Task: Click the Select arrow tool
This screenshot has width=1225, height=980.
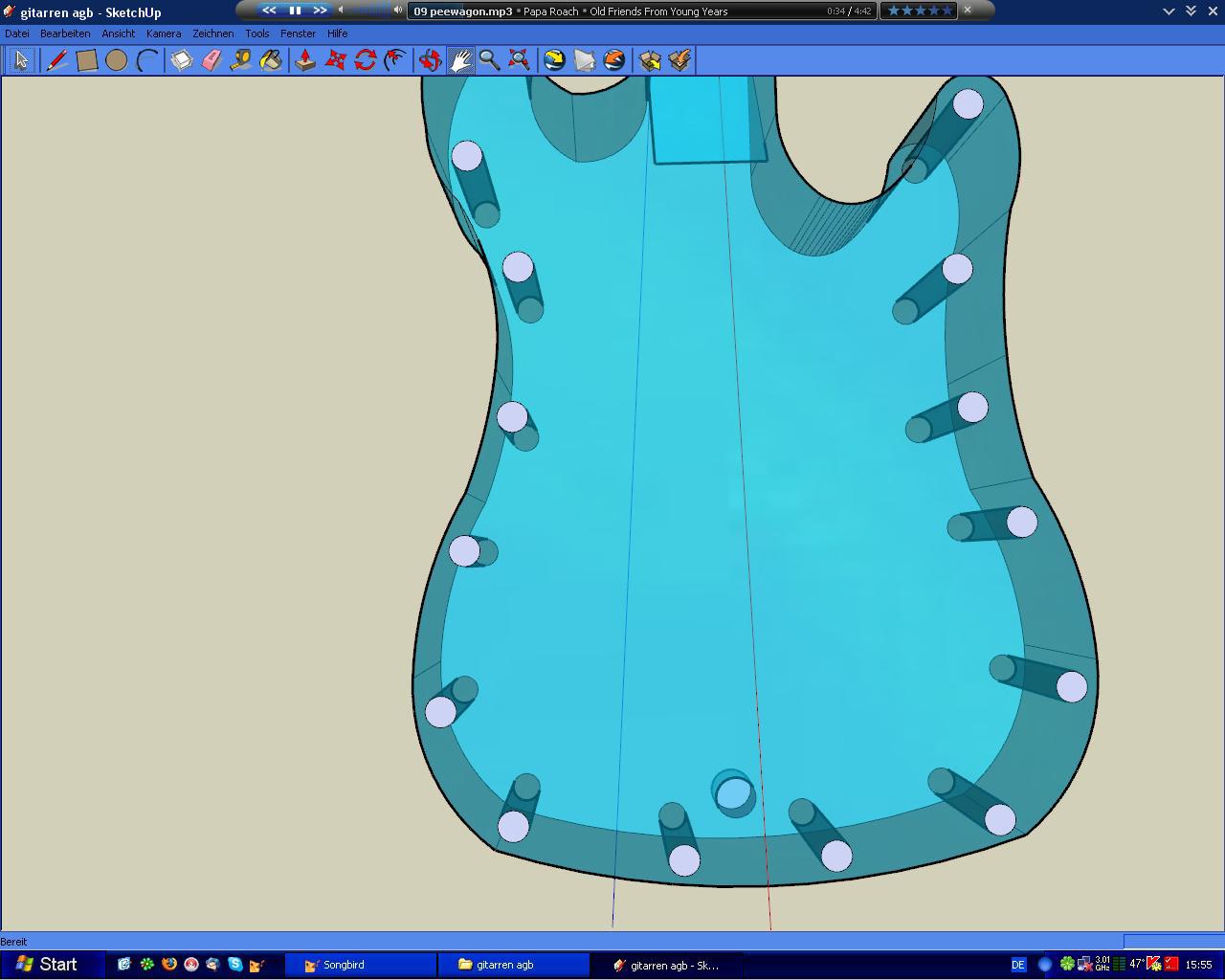Action: coord(21,60)
